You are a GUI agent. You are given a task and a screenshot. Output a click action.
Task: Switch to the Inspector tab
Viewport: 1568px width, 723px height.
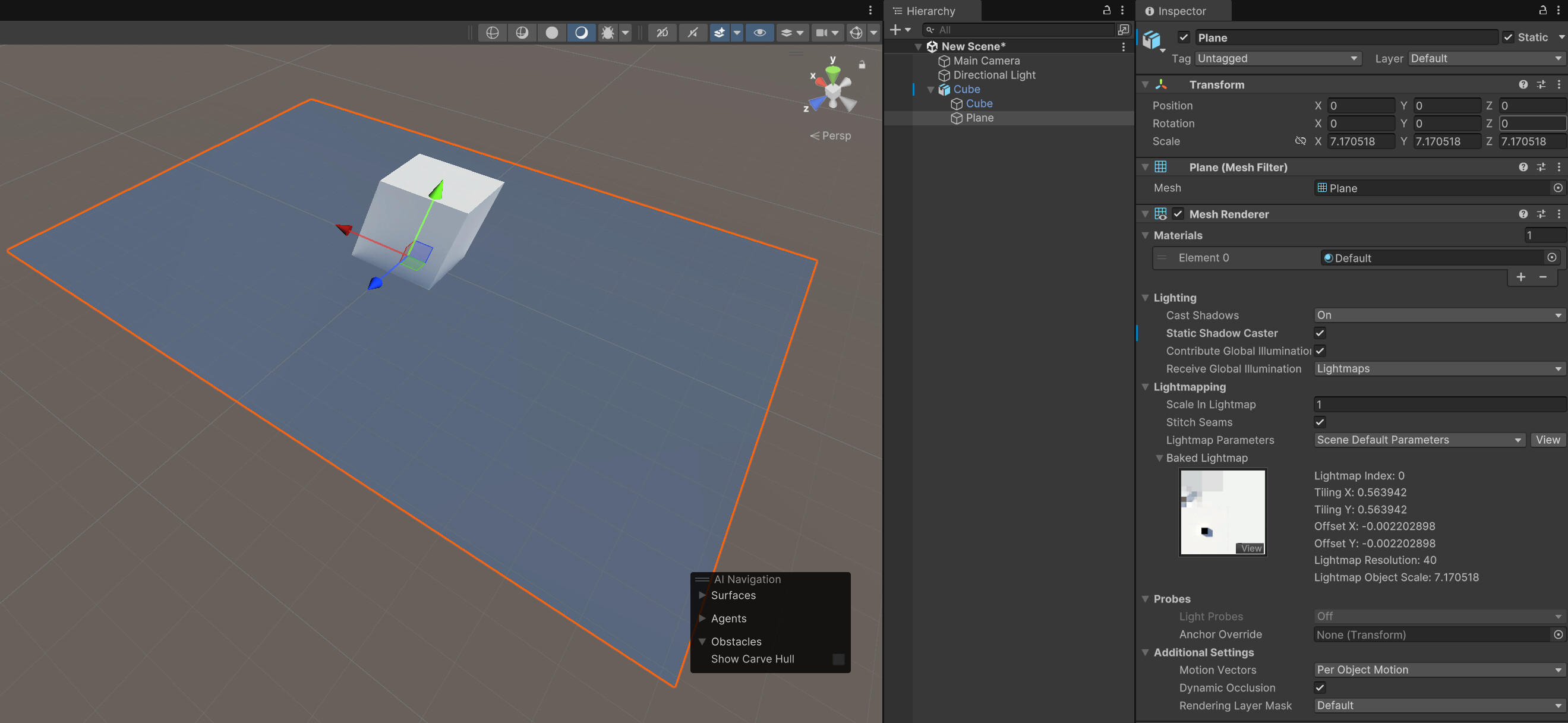(x=1181, y=11)
